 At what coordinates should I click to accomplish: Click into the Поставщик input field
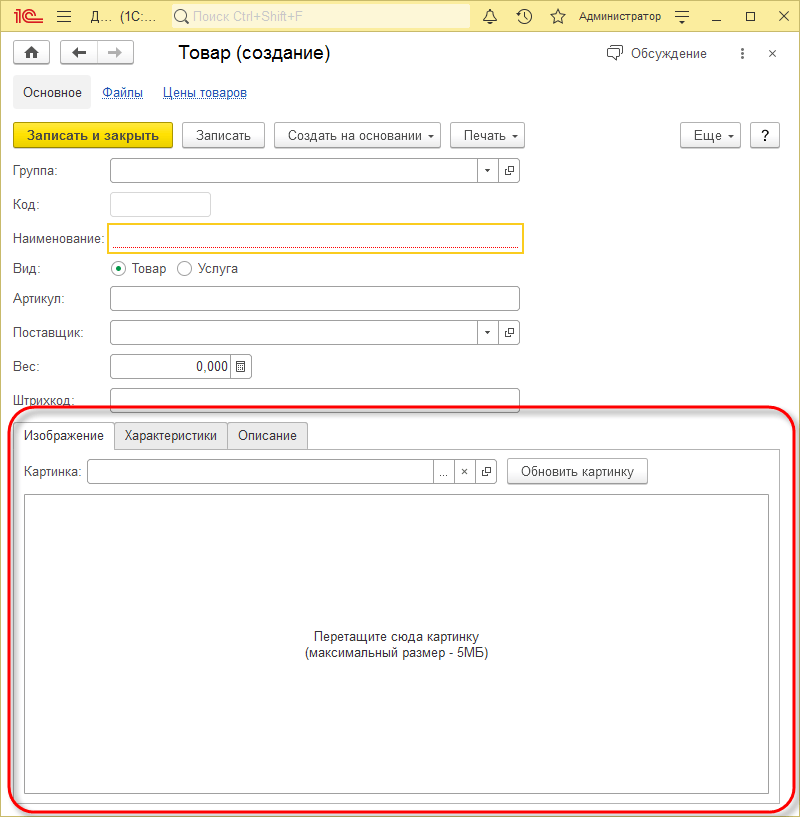click(x=294, y=332)
